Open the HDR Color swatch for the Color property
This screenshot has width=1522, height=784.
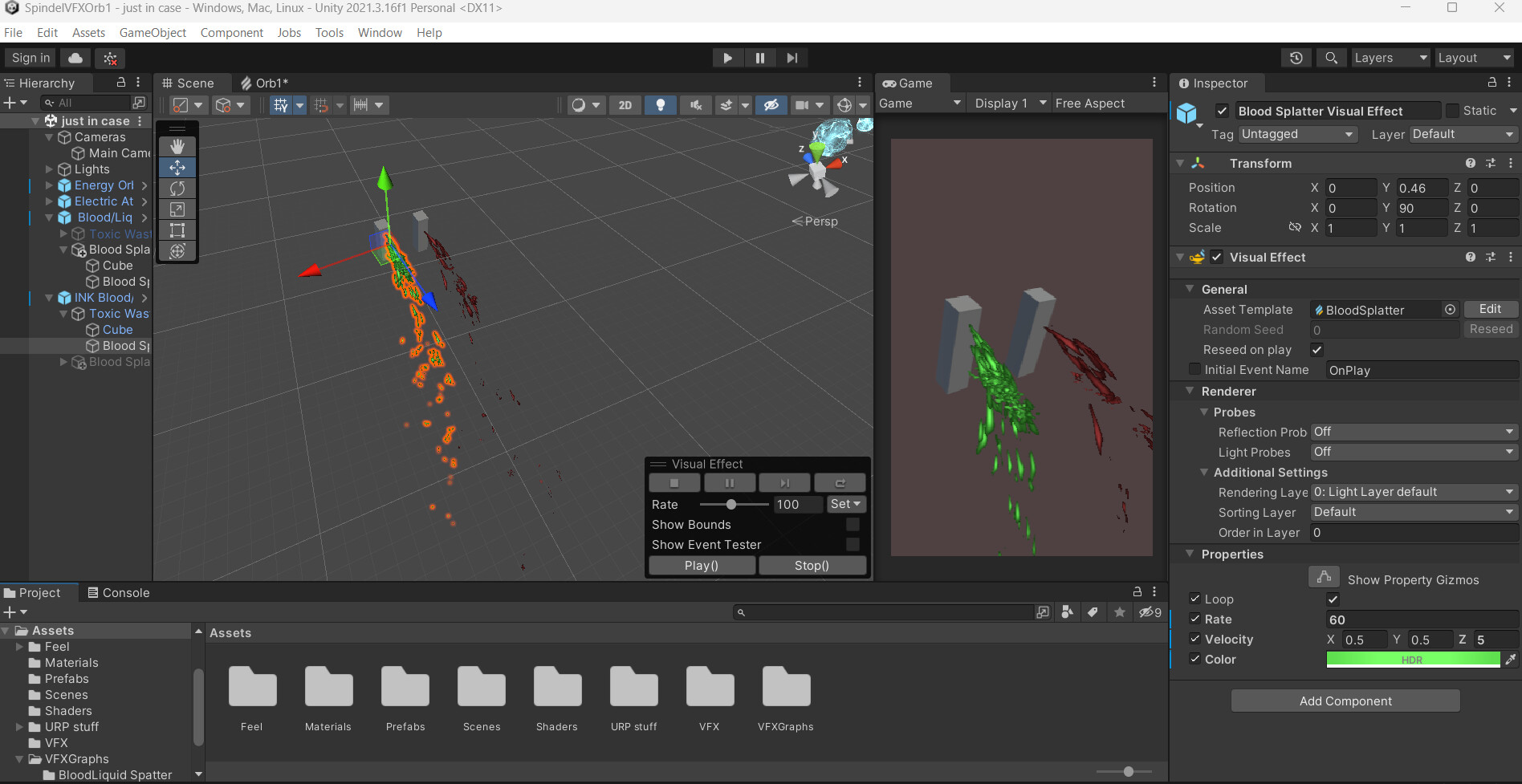pos(1412,659)
